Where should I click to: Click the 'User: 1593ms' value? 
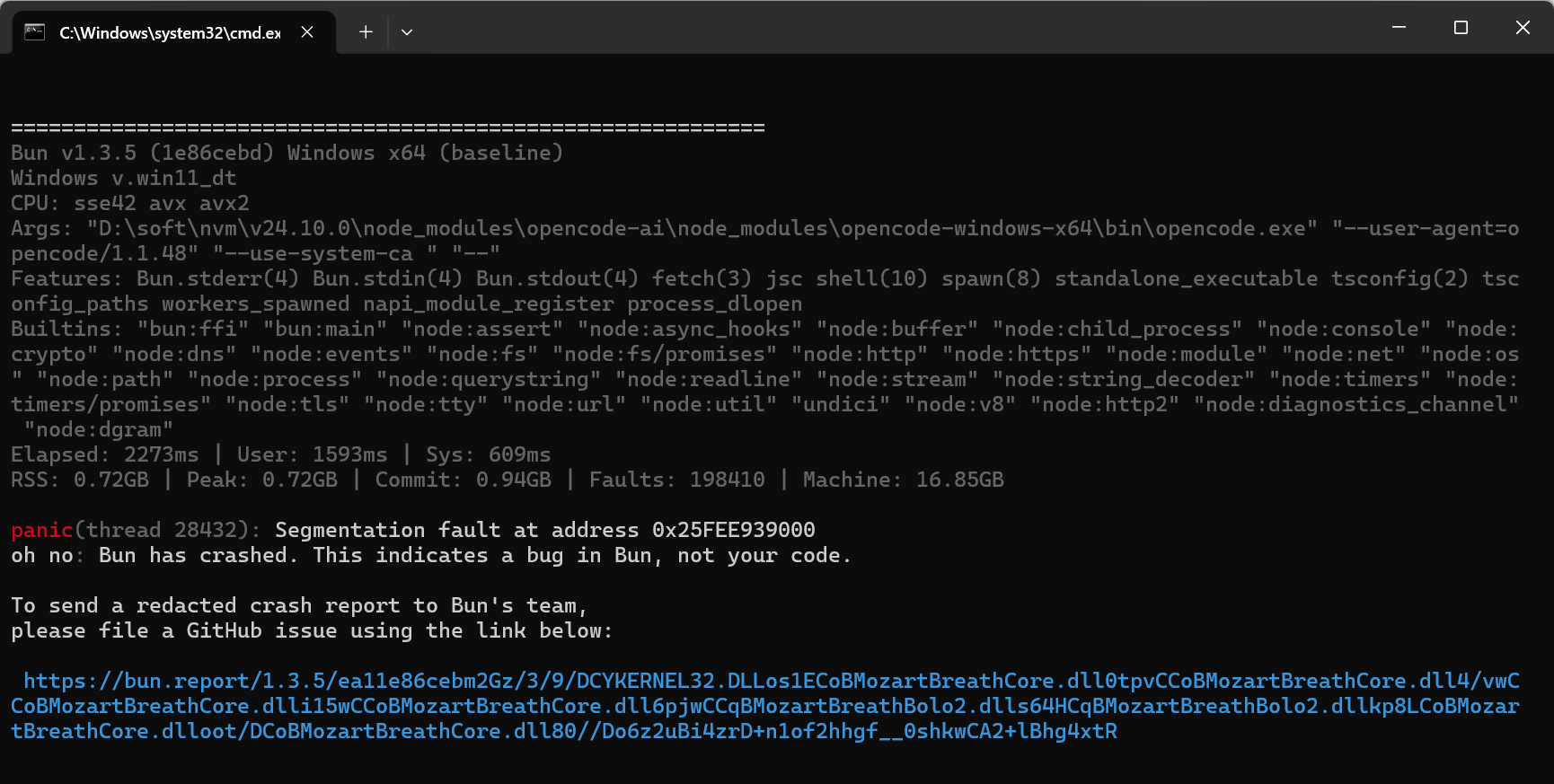click(x=313, y=454)
